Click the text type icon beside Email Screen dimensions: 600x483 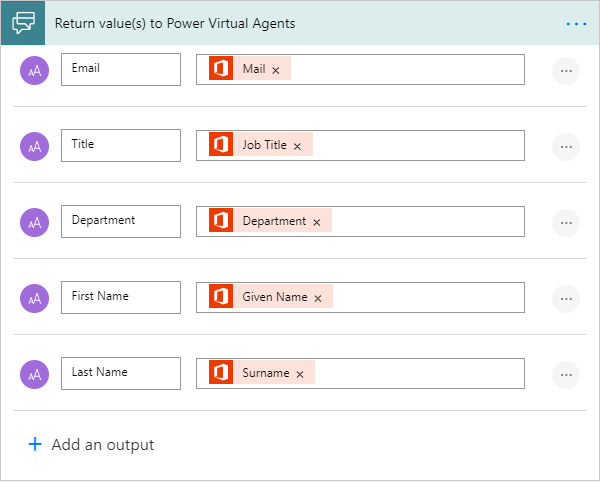point(35,70)
